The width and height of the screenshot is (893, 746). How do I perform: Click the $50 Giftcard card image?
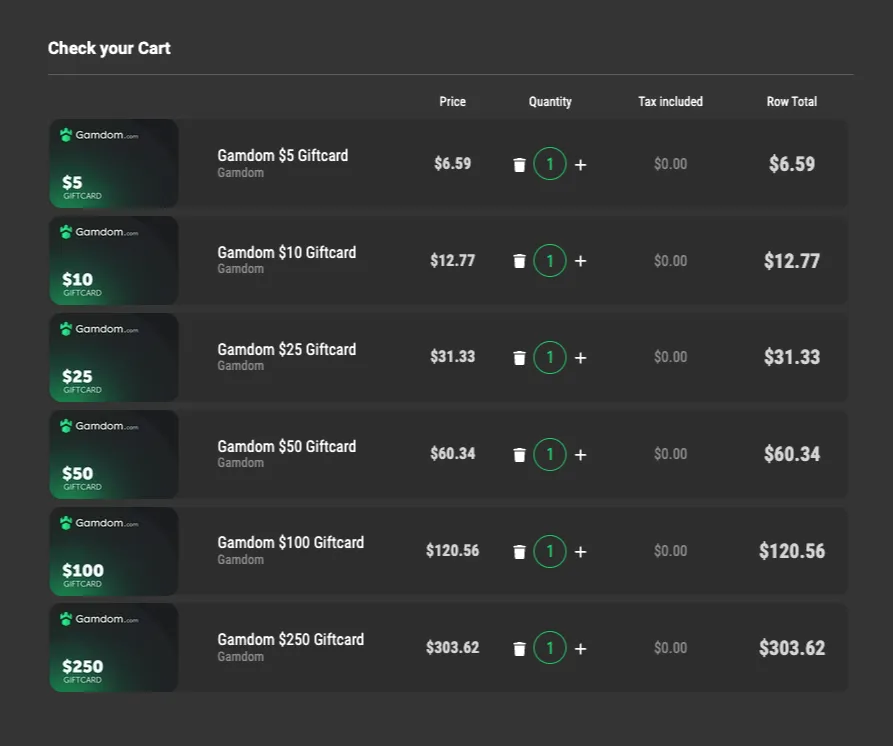pos(113,454)
